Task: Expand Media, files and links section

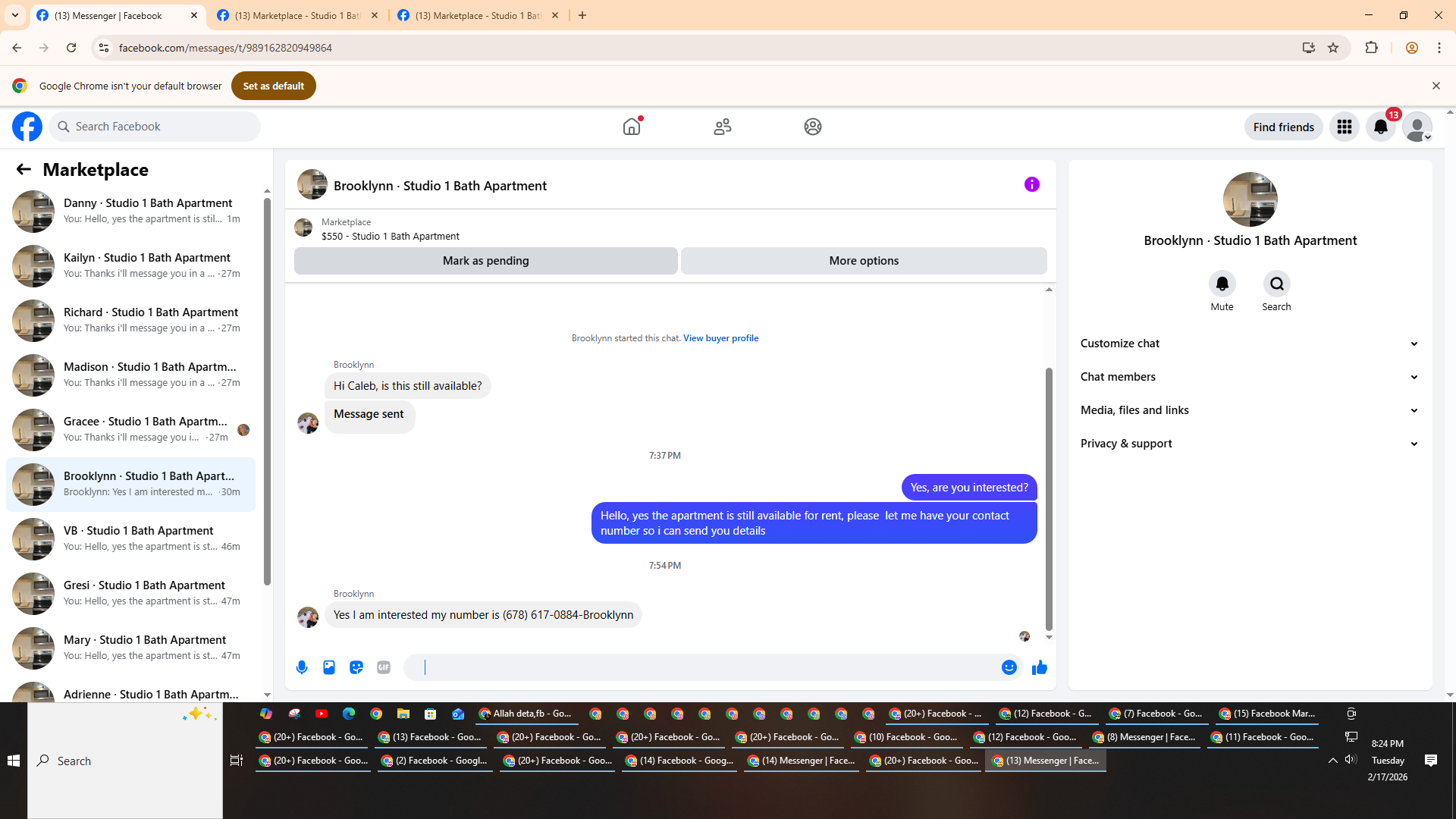Action: 1249,410
